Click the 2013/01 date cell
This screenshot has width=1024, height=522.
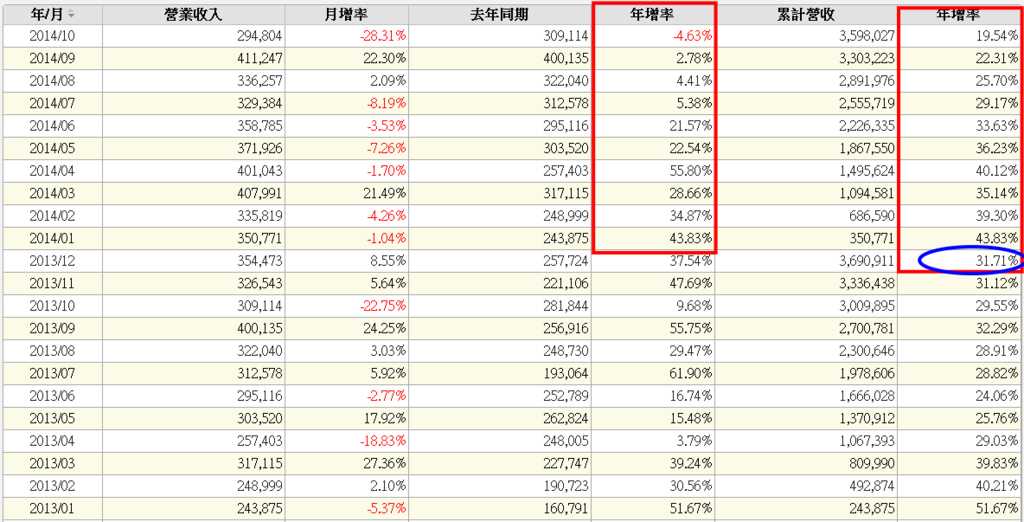point(53,509)
